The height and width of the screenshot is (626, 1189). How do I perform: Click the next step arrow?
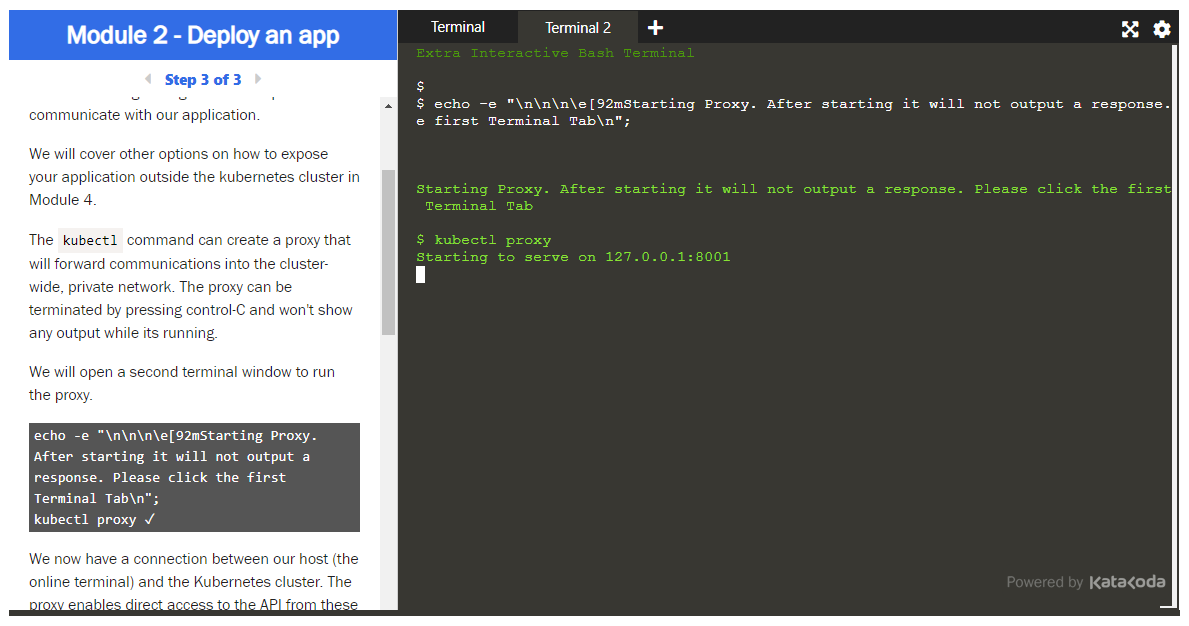pyautogui.click(x=258, y=79)
